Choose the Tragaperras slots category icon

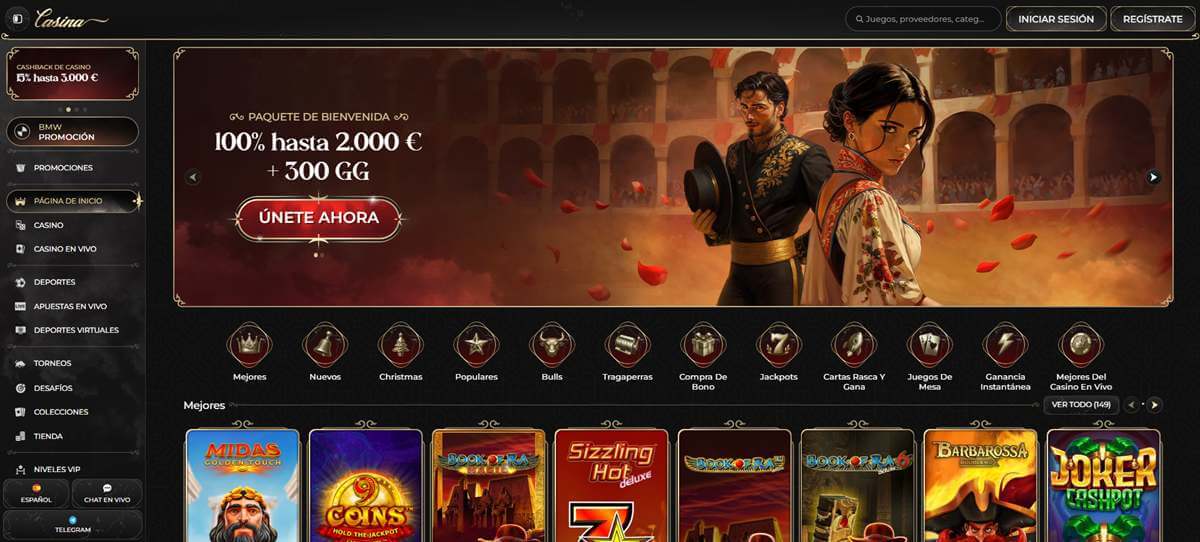point(627,344)
